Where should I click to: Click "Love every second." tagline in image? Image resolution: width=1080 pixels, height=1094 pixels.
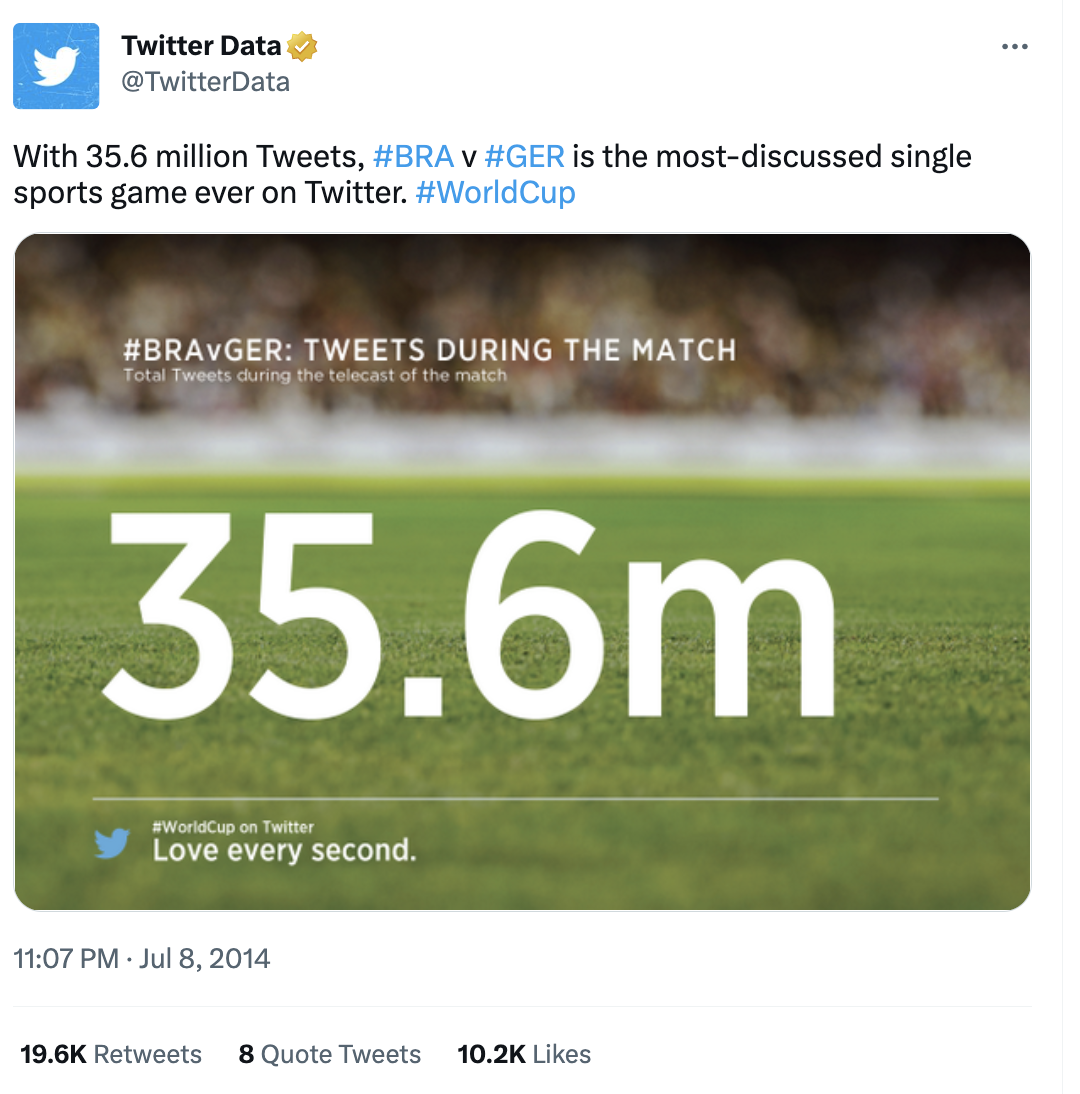[x=284, y=851]
